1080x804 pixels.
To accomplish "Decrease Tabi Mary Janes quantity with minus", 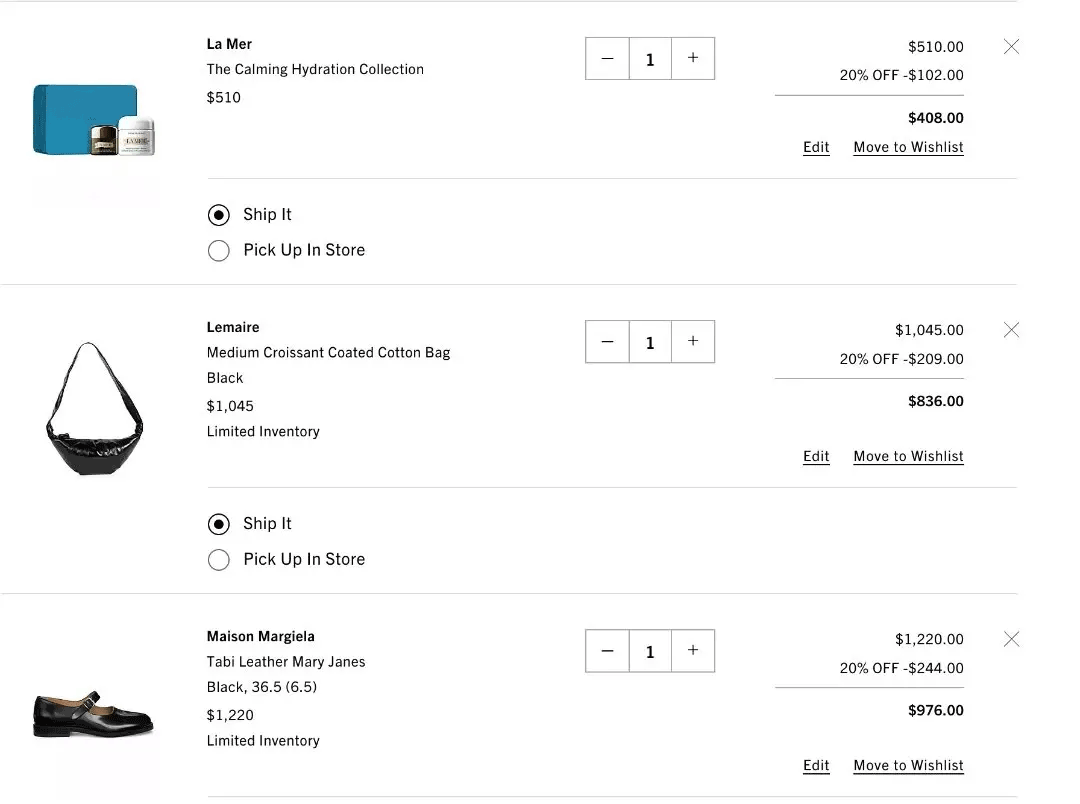I will pyautogui.click(x=607, y=651).
